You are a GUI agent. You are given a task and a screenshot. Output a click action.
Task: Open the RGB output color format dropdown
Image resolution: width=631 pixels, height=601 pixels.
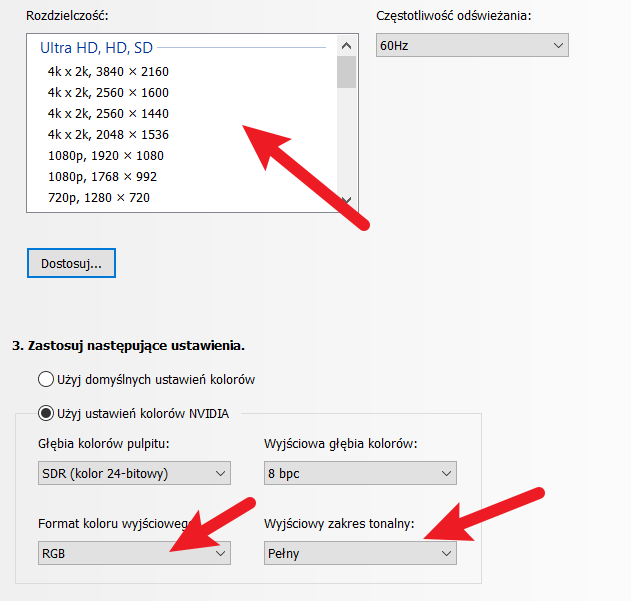point(133,552)
